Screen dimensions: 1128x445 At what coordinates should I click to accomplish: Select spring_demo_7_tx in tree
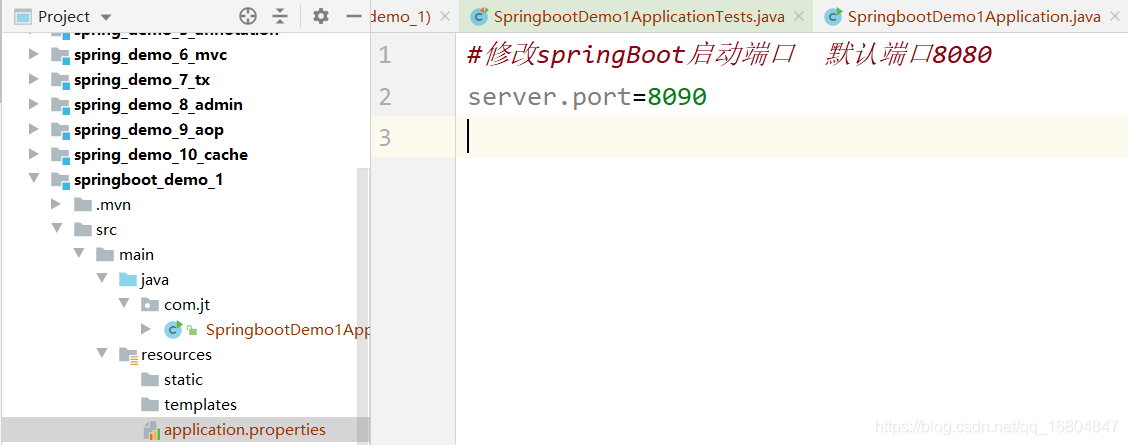[142, 80]
